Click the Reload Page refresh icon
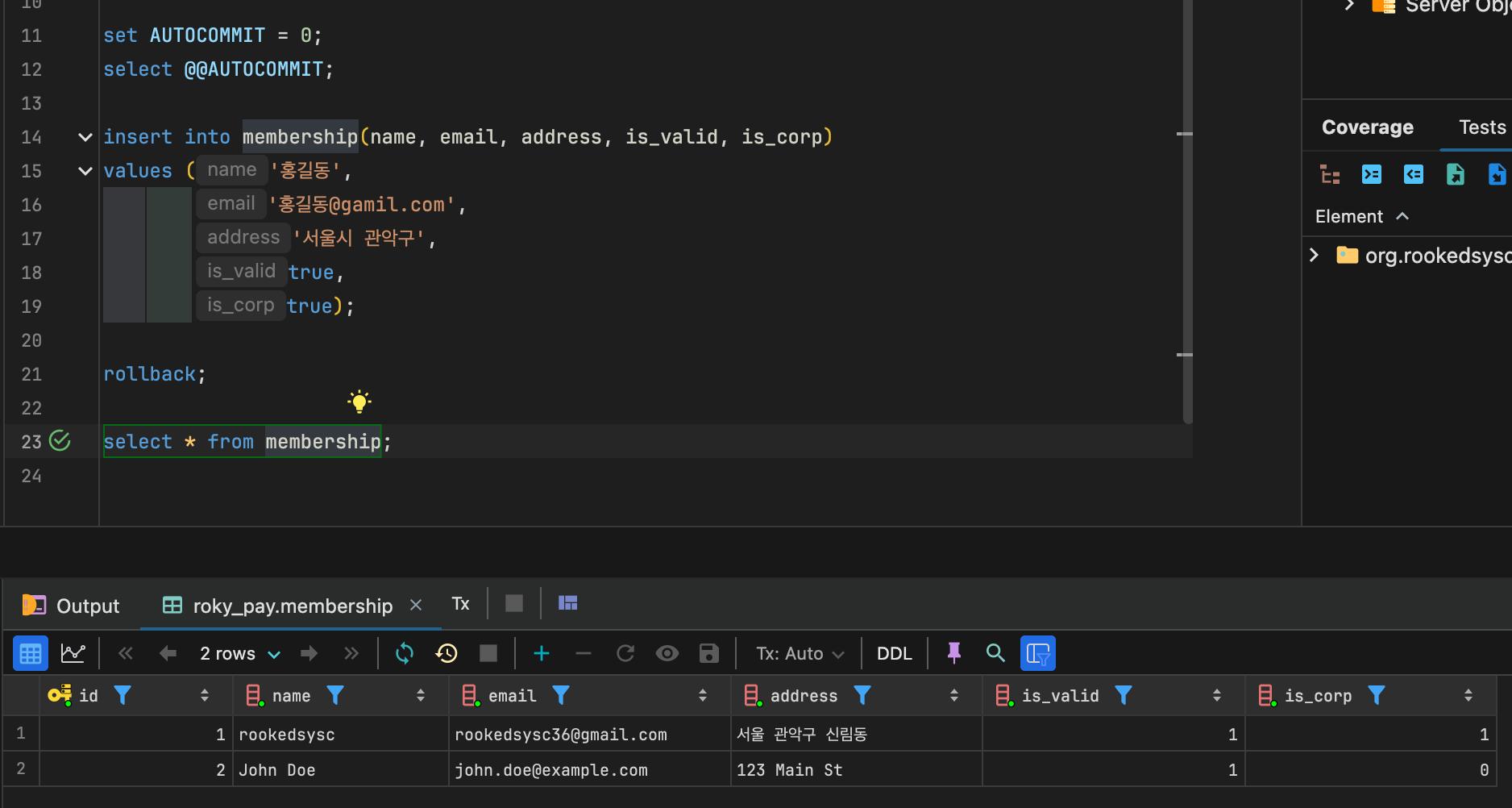The width and height of the screenshot is (1512, 808). 405,653
